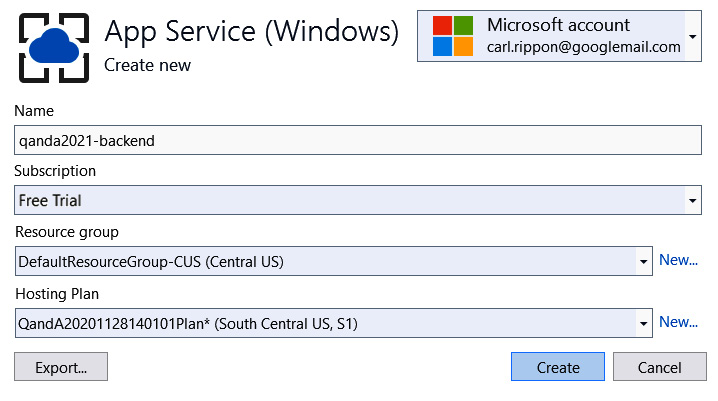The width and height of the screenshot is (718, 401).
Task: Click the Name field with qanda2021-backend
Action: tap(358, 140)
